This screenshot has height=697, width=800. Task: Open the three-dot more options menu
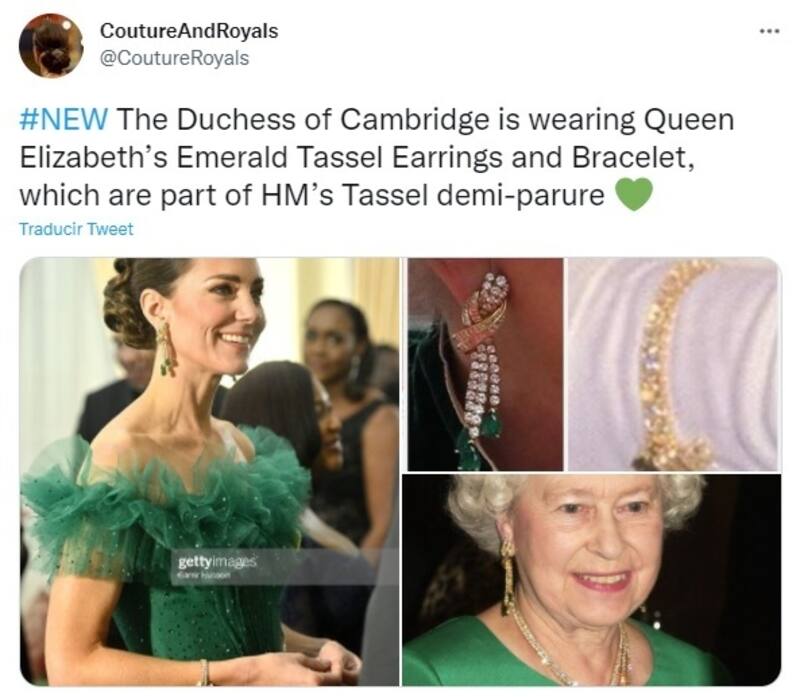point(769,32)
